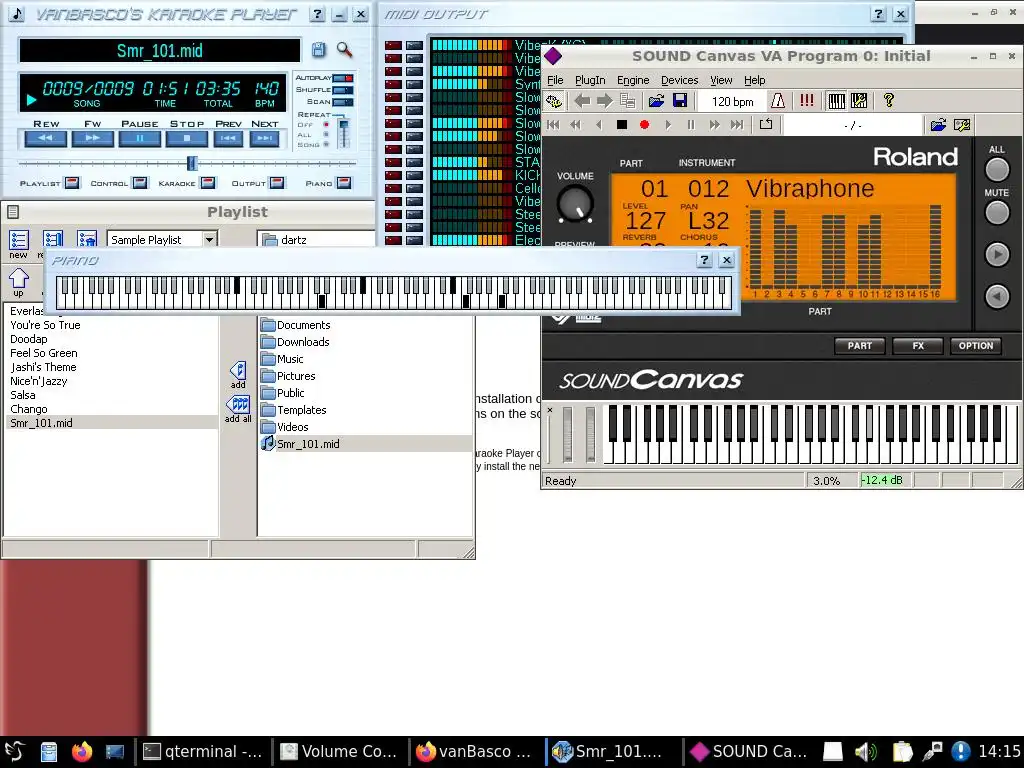
Task: Open the Firefox launcher in the taskbar
Action: (x=82, y=752)
